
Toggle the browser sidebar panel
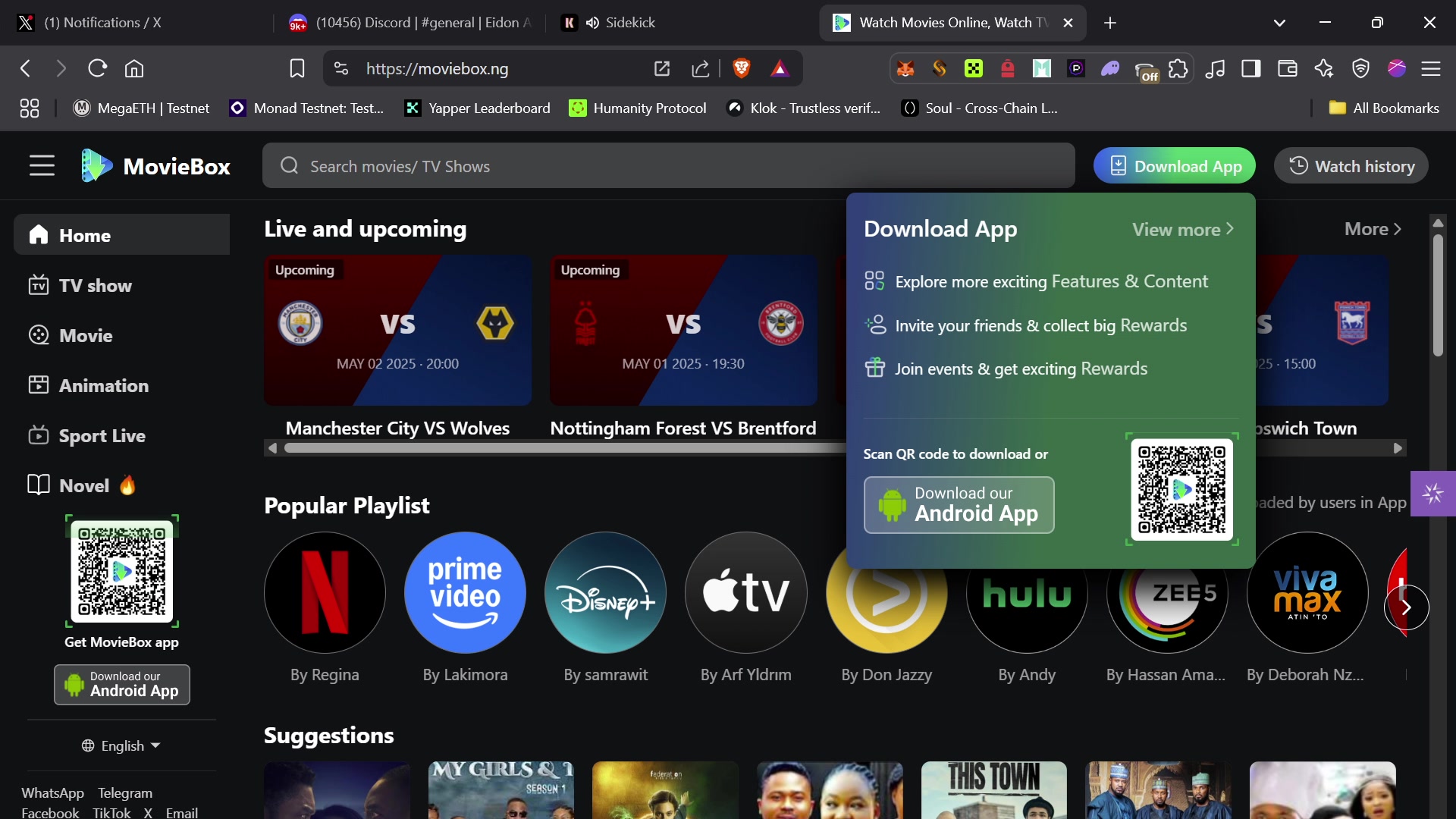[x=1251, y=69]
